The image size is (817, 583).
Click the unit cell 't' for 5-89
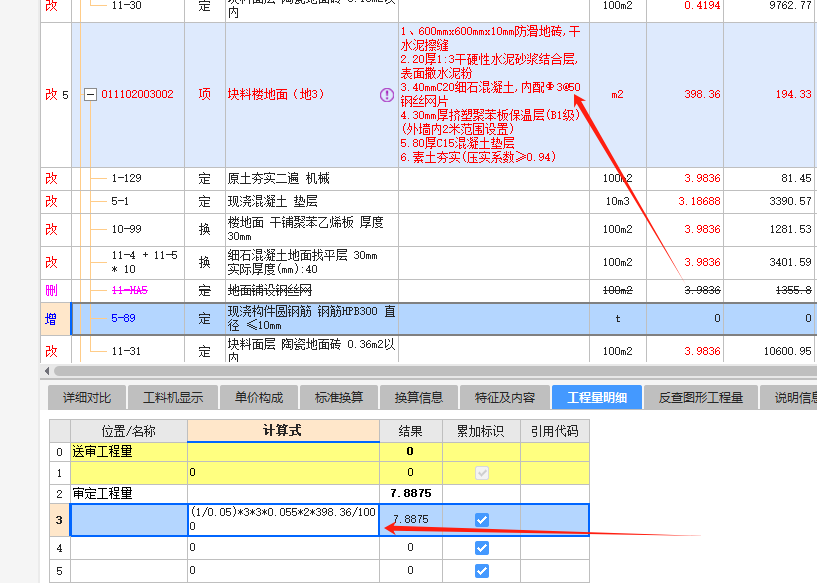click(x=617, y=318)
